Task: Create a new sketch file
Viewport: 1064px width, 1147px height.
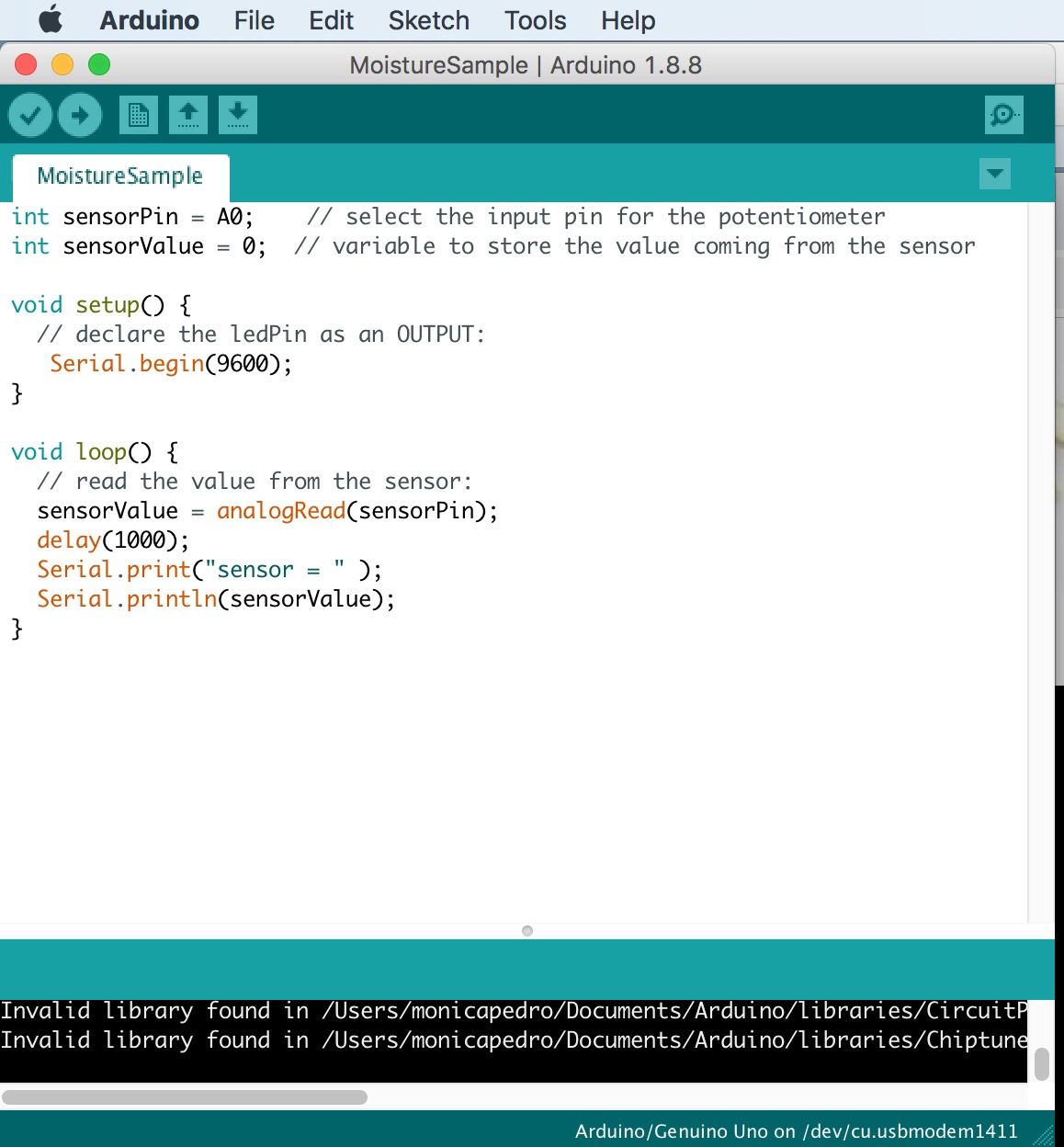Action: click(139, 115)
